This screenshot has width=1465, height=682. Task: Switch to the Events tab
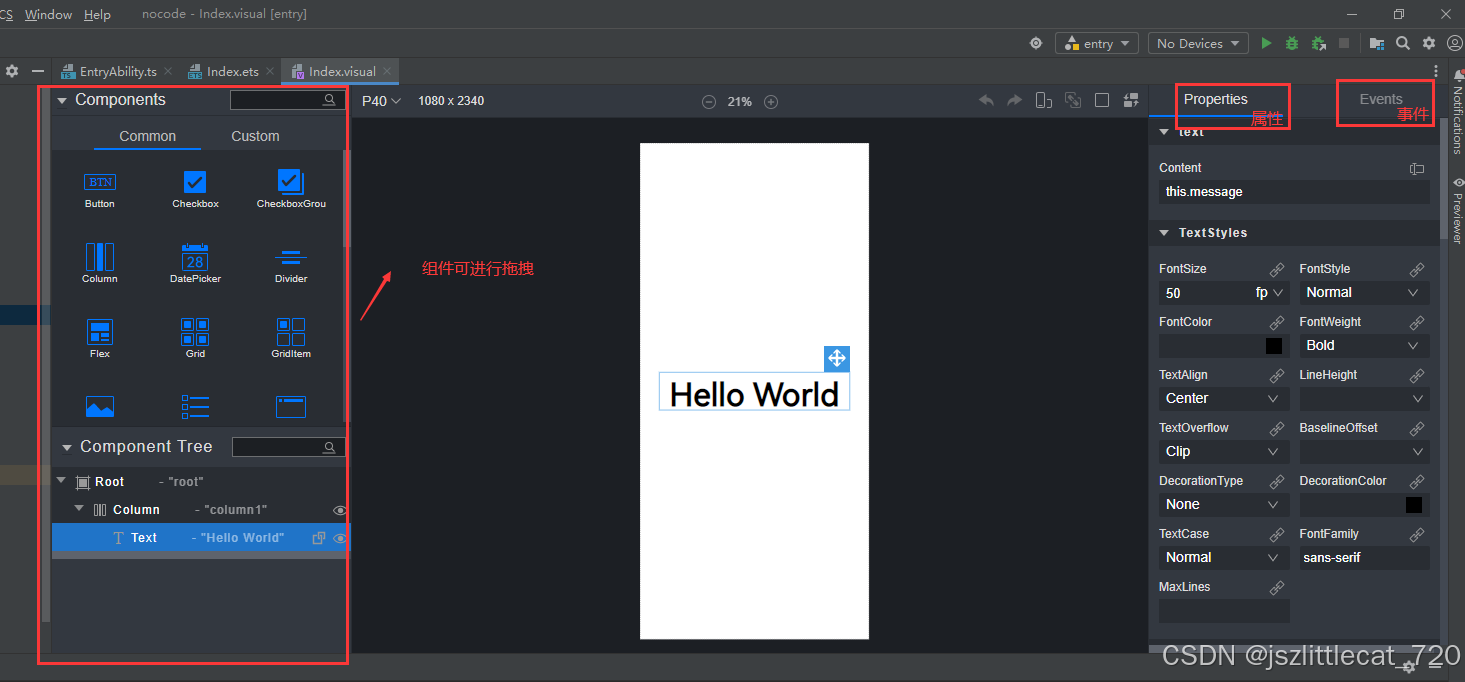coord(1380,99)
